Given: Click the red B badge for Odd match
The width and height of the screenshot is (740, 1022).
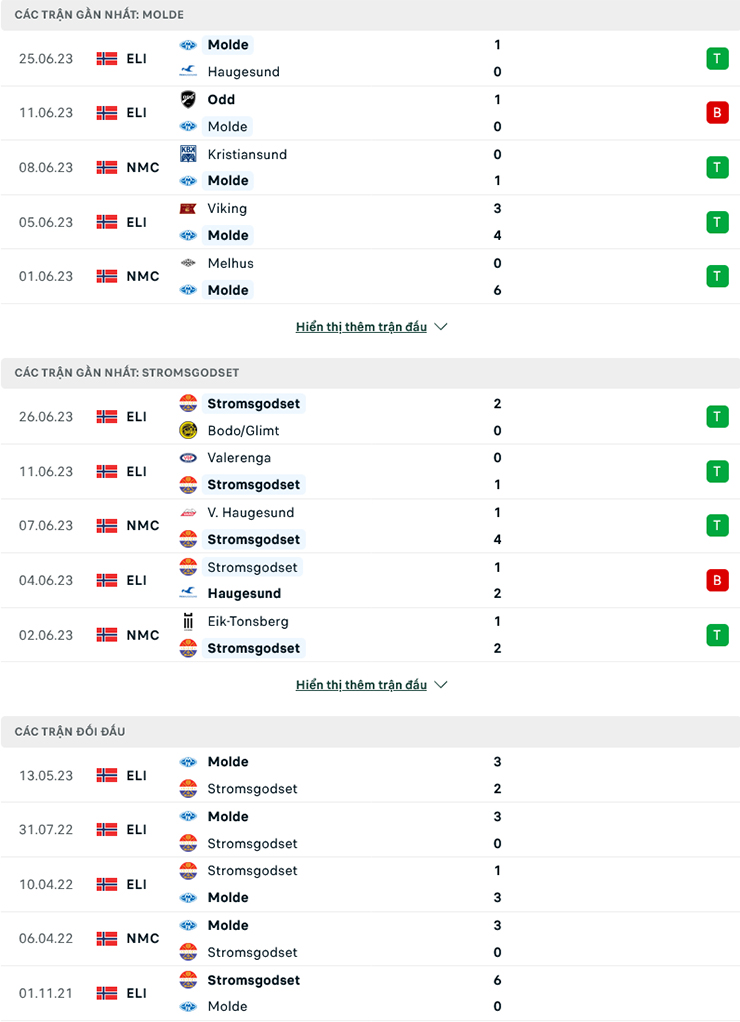Looking at the screenshot, I should [717, 112].
